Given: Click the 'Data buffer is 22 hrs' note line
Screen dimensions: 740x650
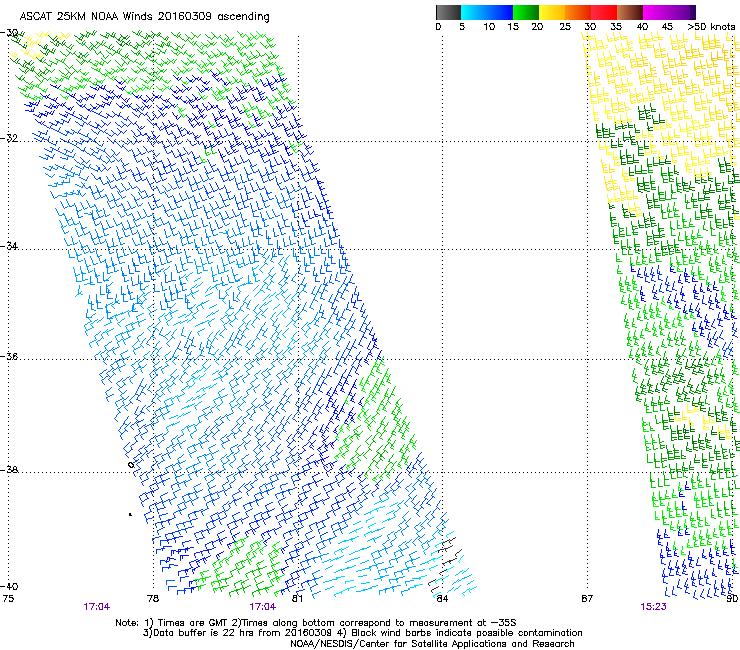Looking at the screenshot, I should [x=362, y=633].
